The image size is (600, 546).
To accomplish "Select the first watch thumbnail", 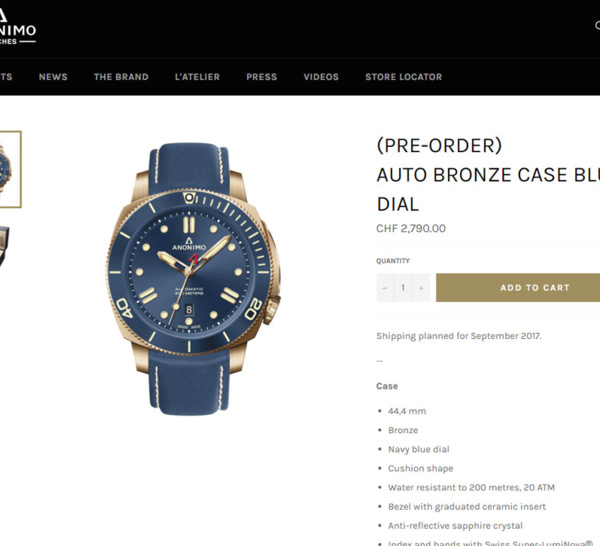I will [10, 170].
